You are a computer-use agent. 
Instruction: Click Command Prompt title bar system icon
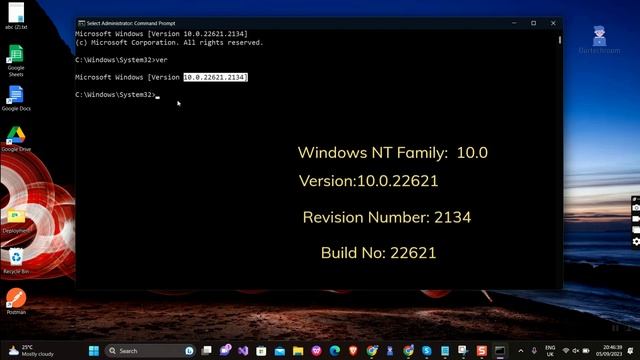[x=81, y=23]
